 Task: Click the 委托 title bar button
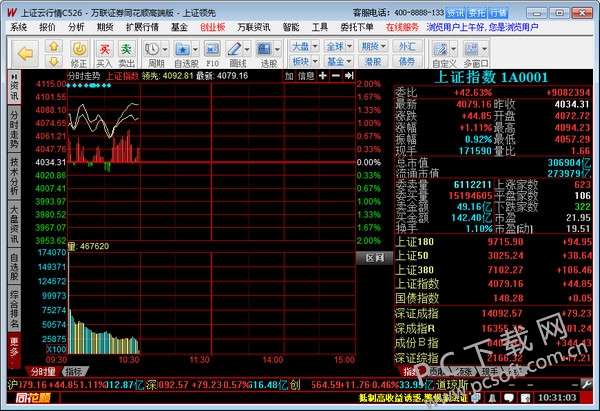[x=477, y=13]
